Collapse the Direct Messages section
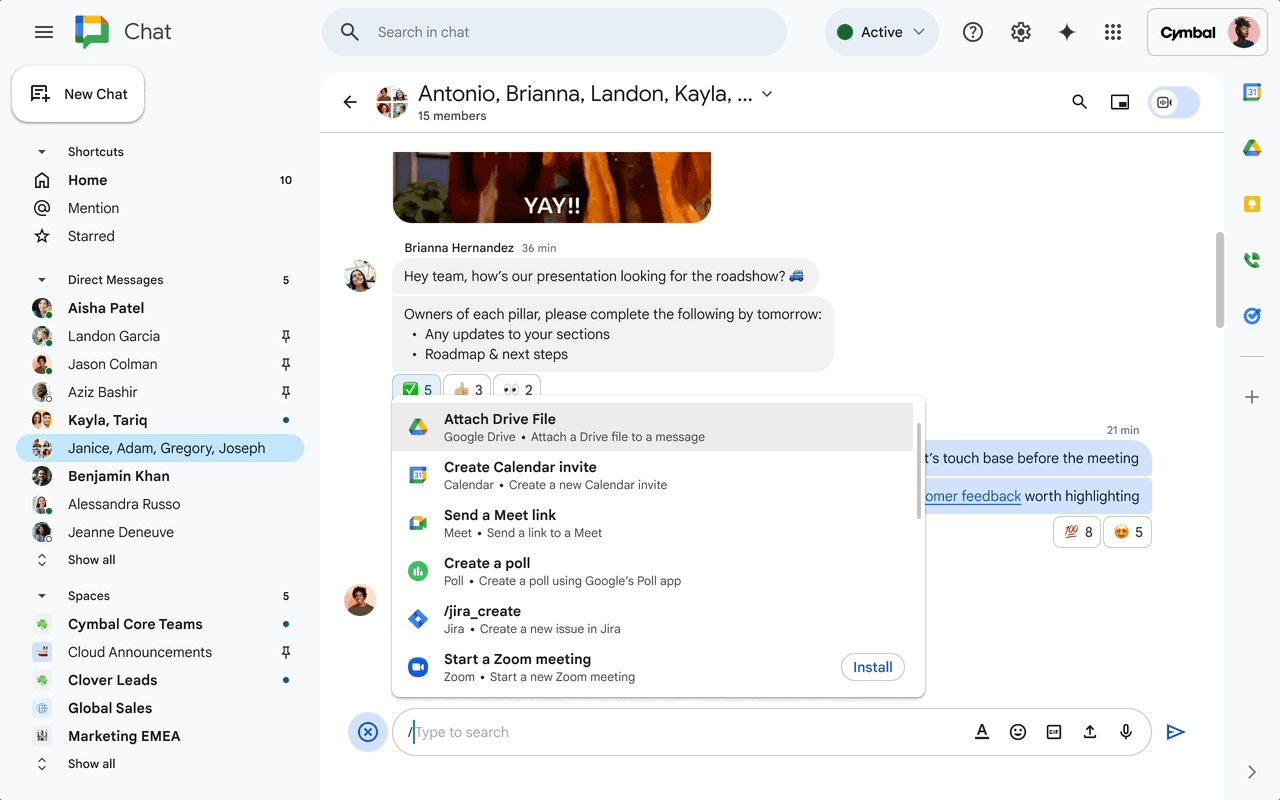The image size is (1280, 800). pyautogui.click(x=42, y=280)
